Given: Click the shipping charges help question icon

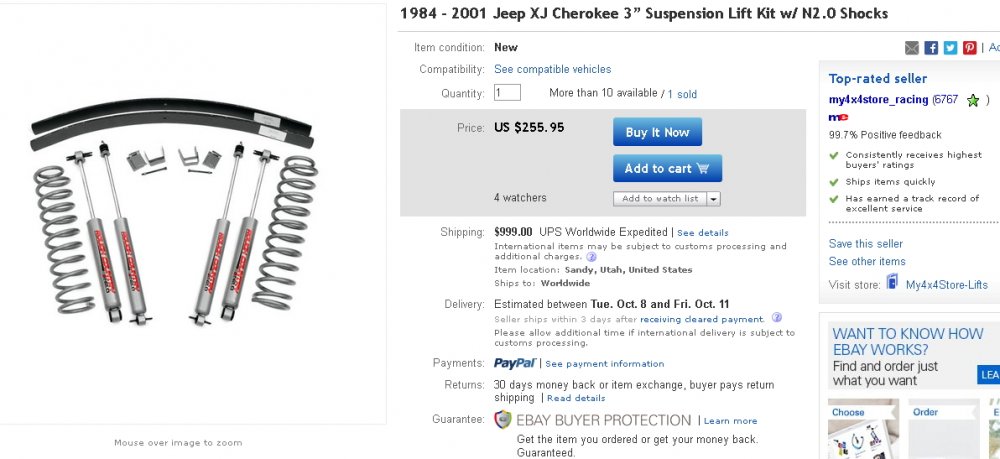Looking at the screenshot, I should (591, 257).
